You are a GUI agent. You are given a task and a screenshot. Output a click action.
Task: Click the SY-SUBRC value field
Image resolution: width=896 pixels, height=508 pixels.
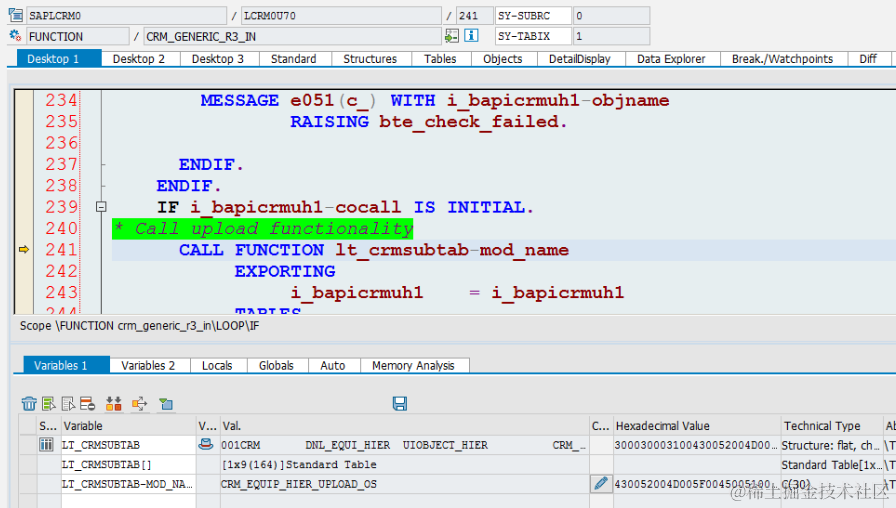tap(611, 15)
